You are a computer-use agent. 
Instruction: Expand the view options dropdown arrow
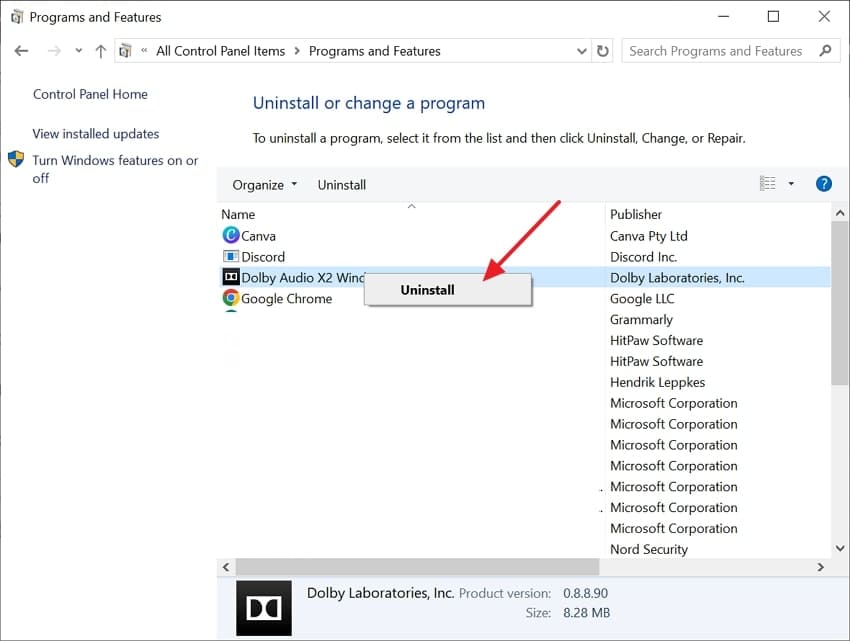click(x=791, y=184)
